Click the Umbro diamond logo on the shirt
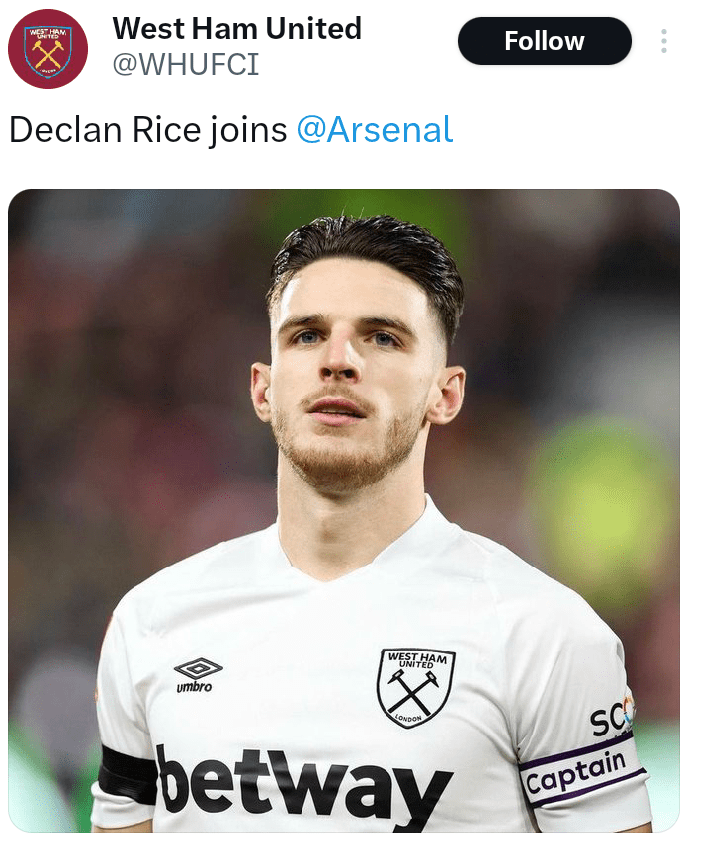 [x=197, y=669]
